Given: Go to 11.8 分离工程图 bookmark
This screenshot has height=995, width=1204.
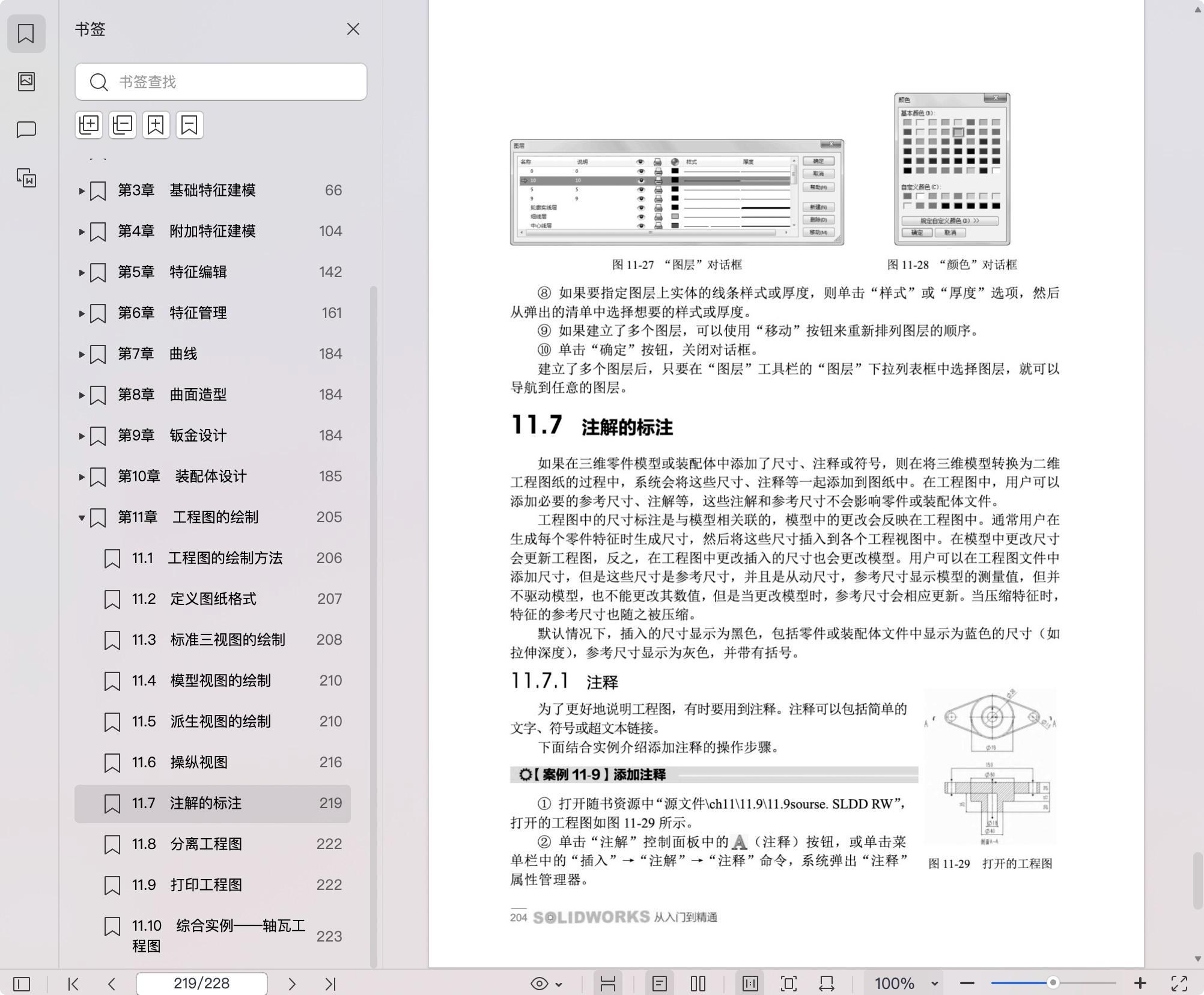Looking at the screenshot, I should (213, 844).
